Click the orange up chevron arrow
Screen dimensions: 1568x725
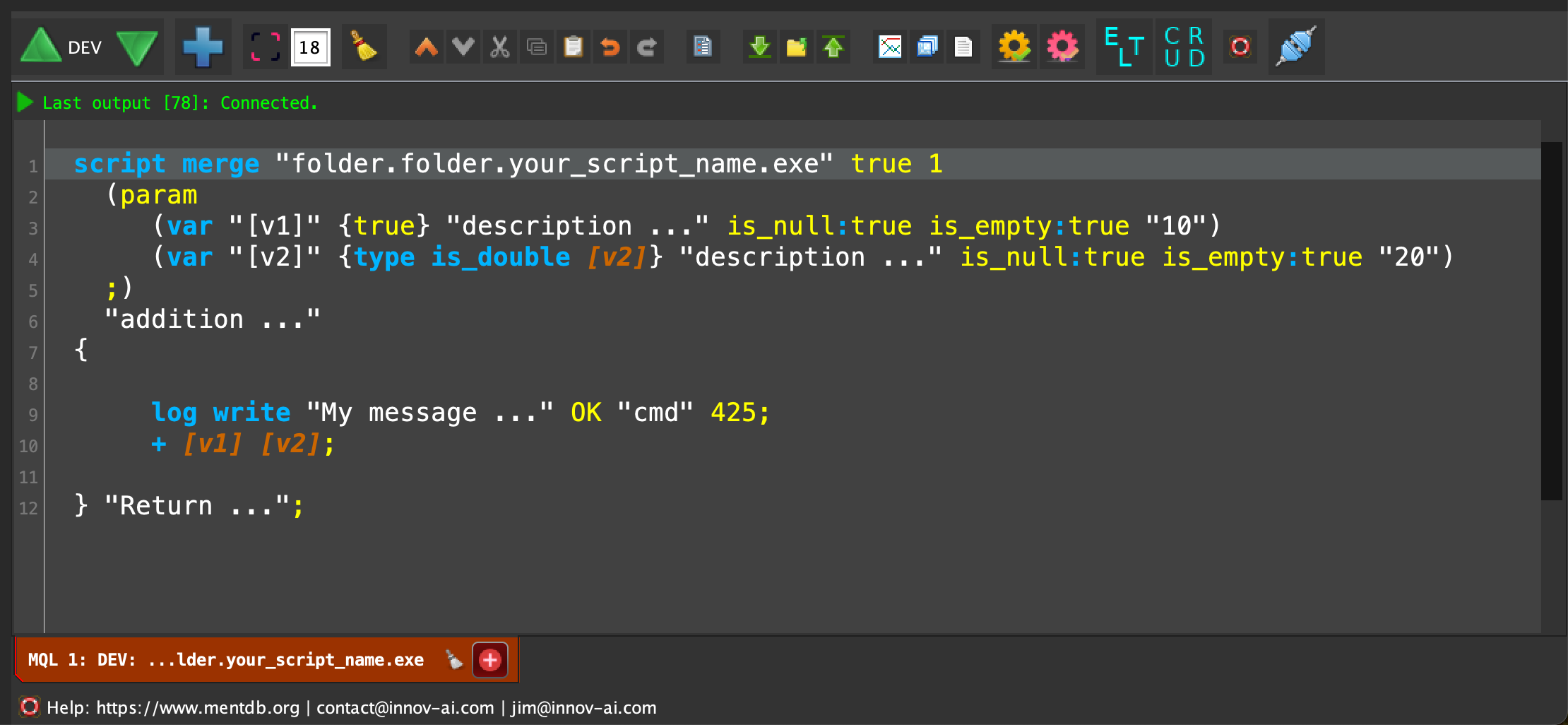427,47
